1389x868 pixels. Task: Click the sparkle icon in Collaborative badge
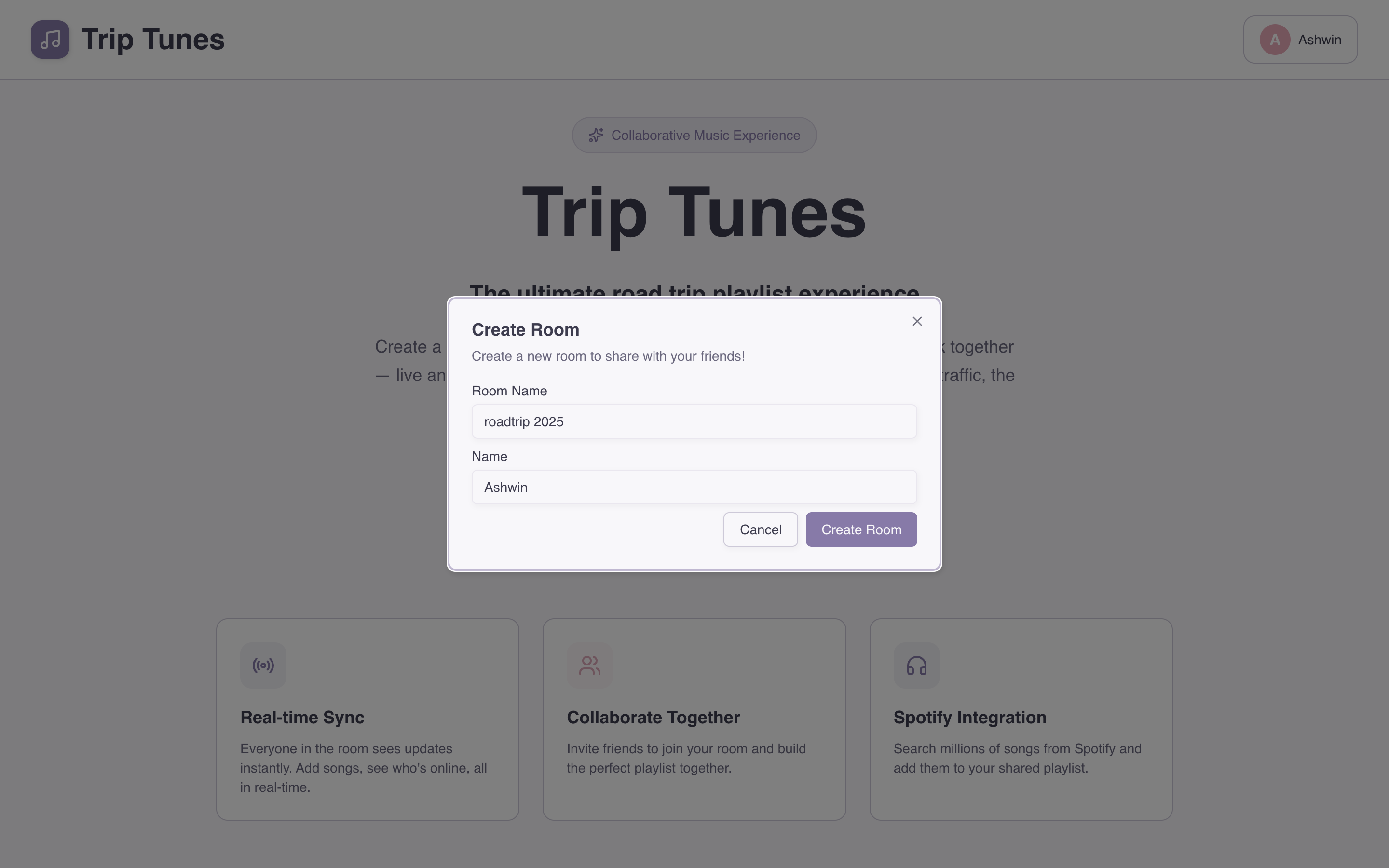(x=596, y=136)
